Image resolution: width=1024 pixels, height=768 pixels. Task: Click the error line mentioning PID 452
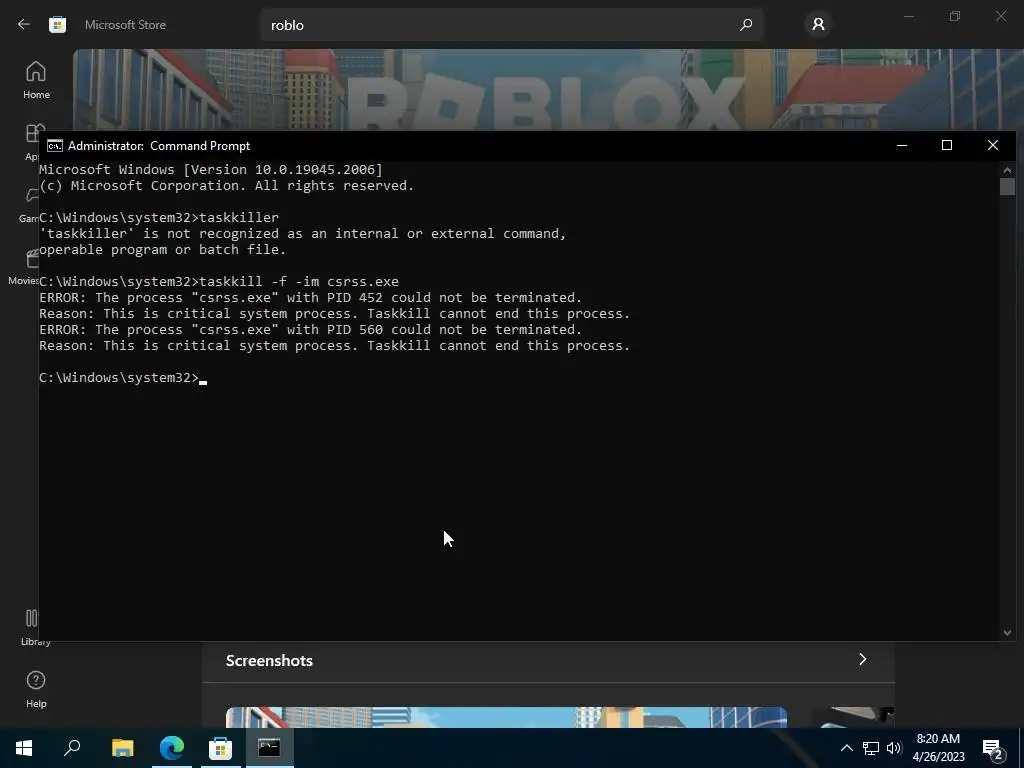[x=310, y=298]
